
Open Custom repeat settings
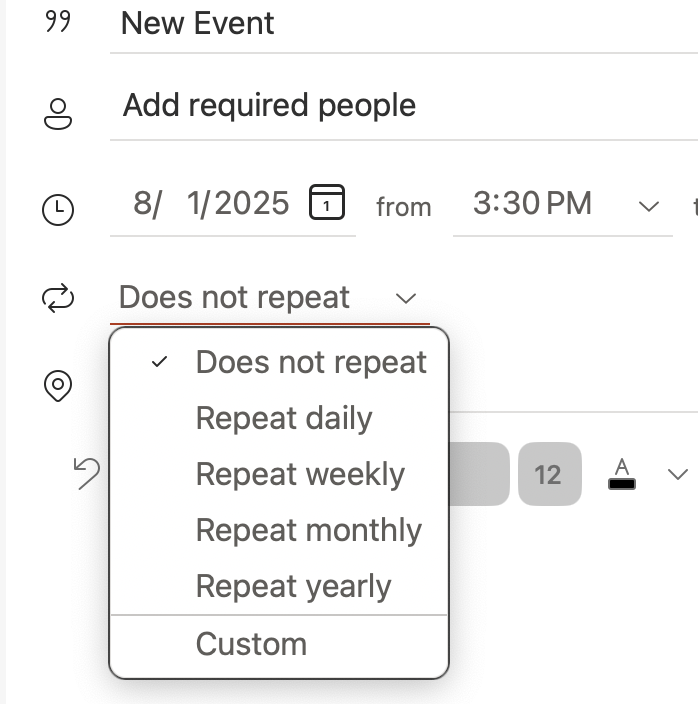pyautogui.click(x=251, y=644)
